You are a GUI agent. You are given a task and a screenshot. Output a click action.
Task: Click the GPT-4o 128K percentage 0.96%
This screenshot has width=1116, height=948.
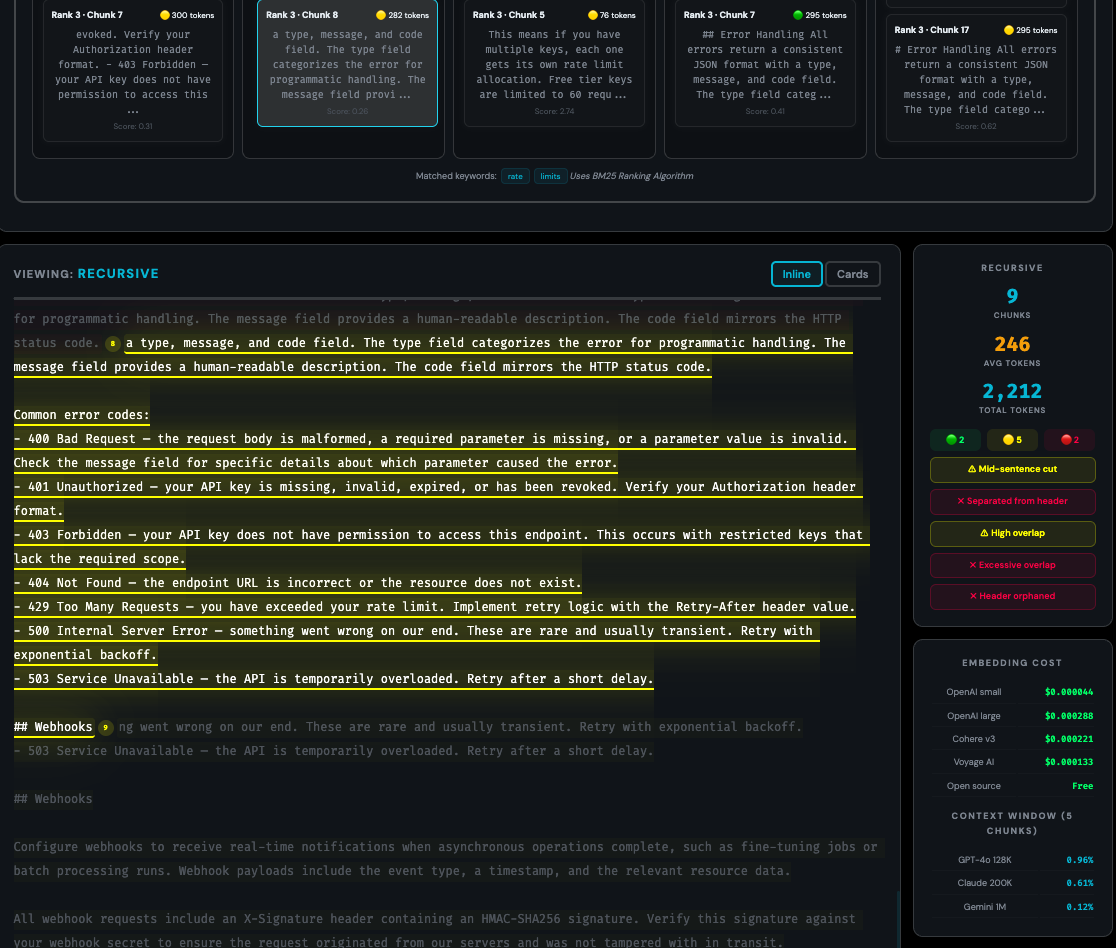point(1080,860)
